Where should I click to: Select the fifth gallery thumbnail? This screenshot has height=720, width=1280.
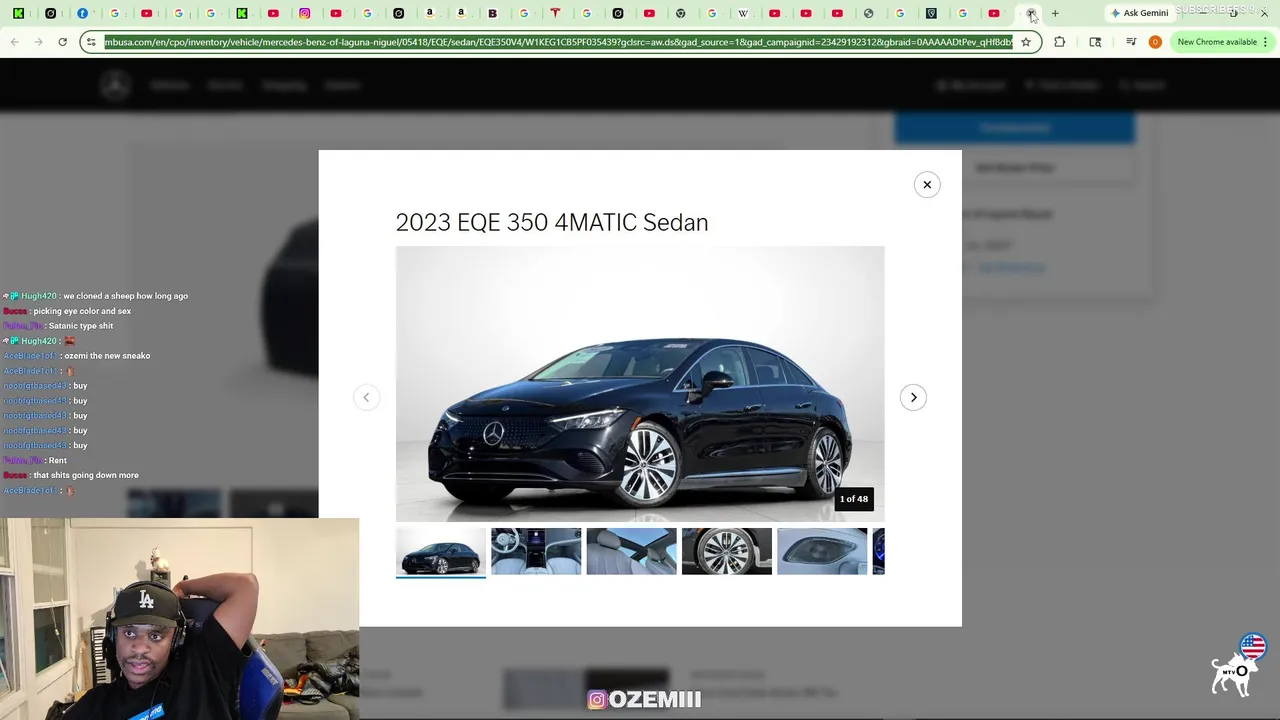click(x=822, y=551)
